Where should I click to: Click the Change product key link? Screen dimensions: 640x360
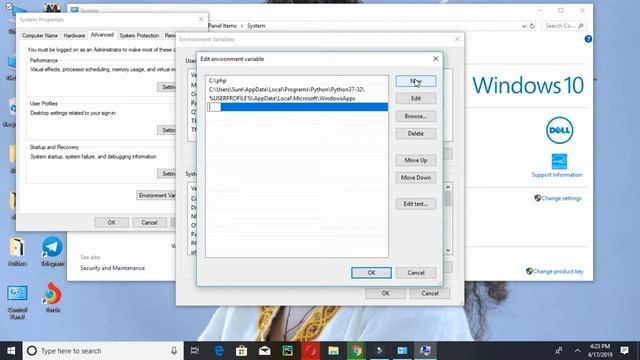pos(558,271)
